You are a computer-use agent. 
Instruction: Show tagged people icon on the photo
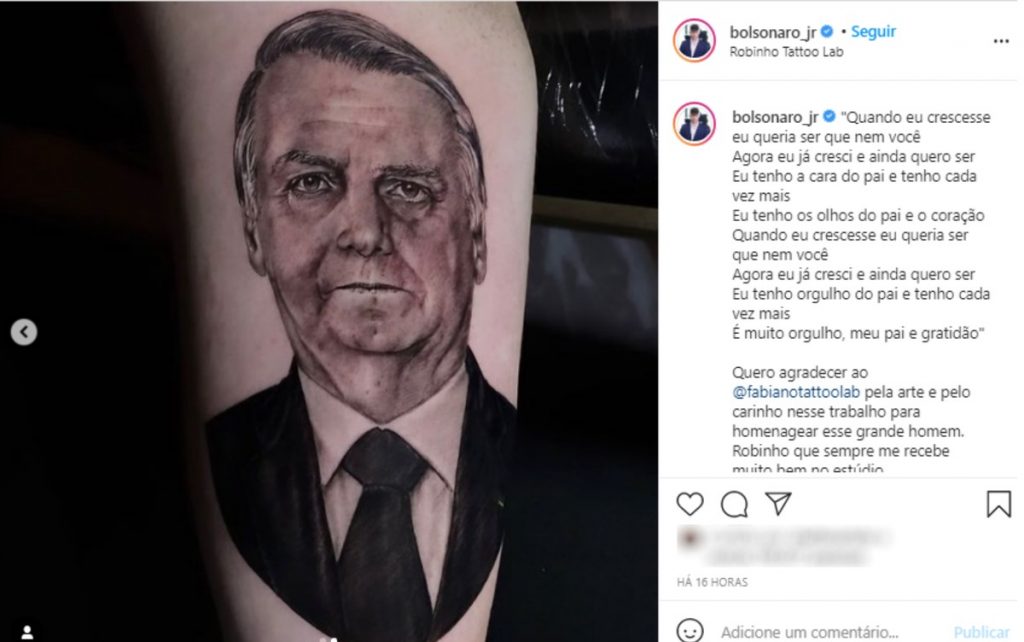(x=27, y=632)
